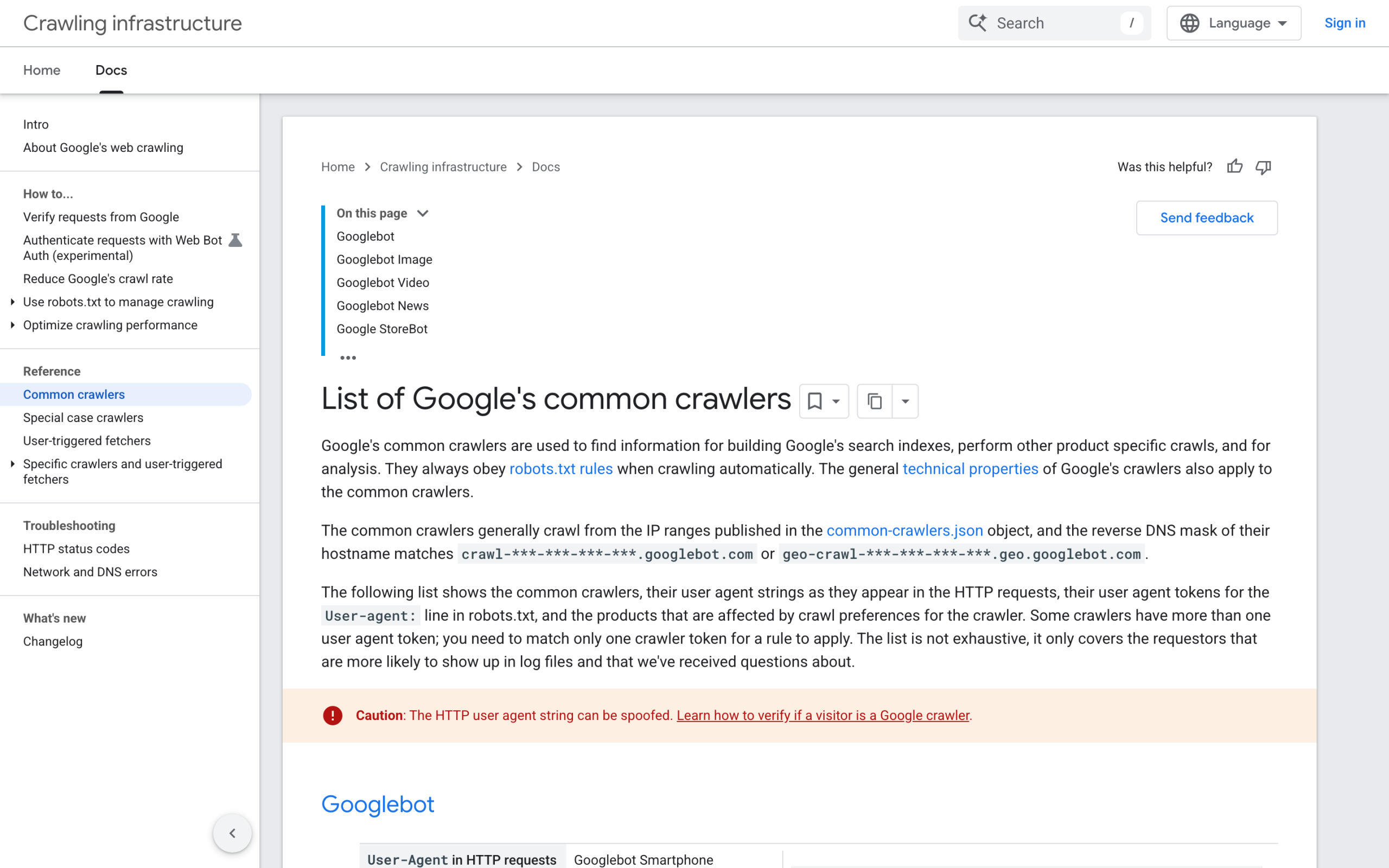This screenshot has height=868, width=1389.
Task: Go to User-triggered fetchers
Action: coord(87,441)
